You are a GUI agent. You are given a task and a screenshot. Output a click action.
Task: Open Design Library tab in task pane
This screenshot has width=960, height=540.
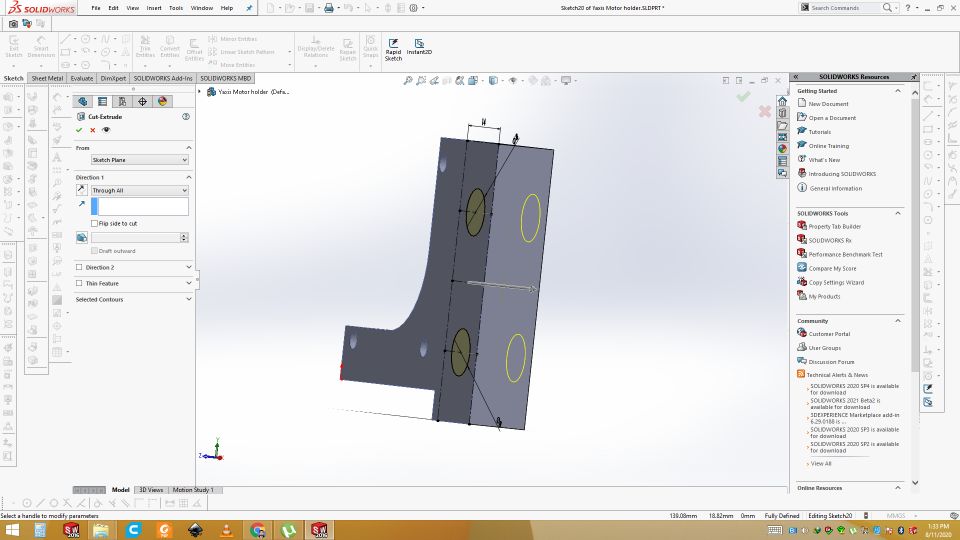point(782,113)
